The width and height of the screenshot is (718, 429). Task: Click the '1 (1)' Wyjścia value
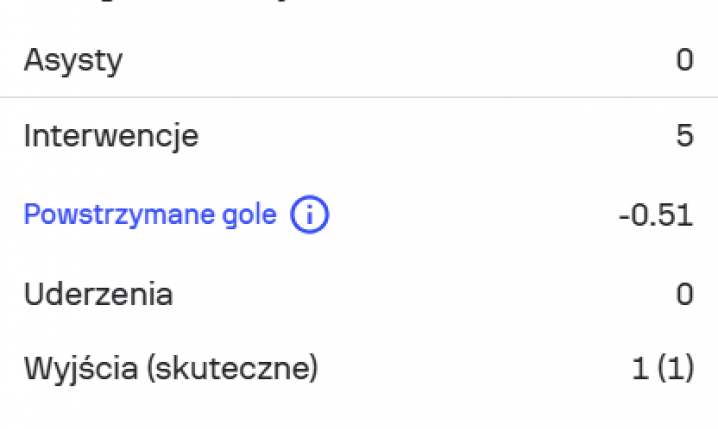663,369
